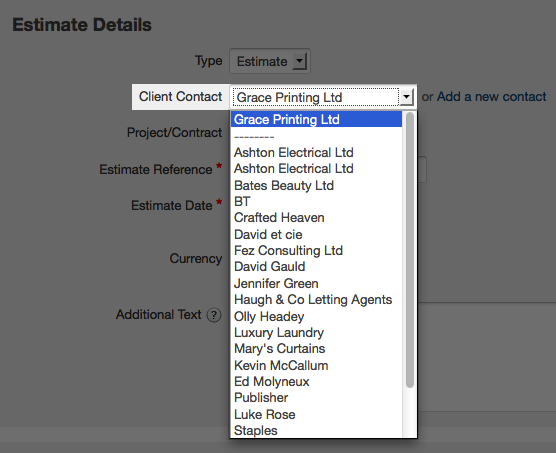Viewport: 556px width, 453px height.
Task: Pick David Gauld from the contacts
Action: [x=316, y=267]
